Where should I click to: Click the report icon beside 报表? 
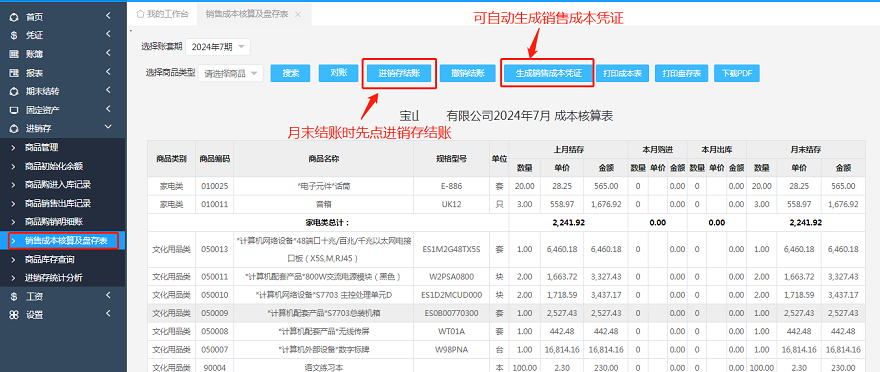coord(14,73)
